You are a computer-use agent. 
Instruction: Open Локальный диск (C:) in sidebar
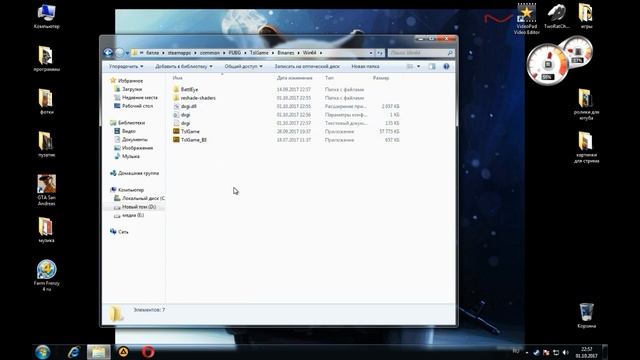(140, 198)
